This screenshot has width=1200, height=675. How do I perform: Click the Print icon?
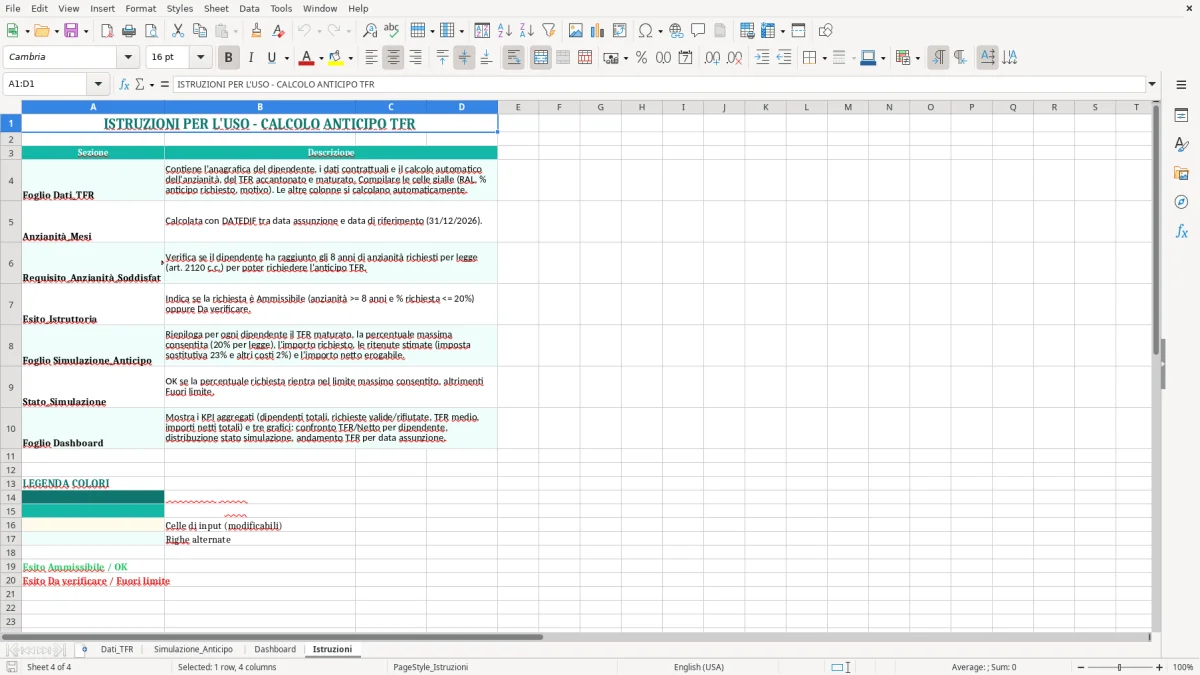click(x=128, y=31)
